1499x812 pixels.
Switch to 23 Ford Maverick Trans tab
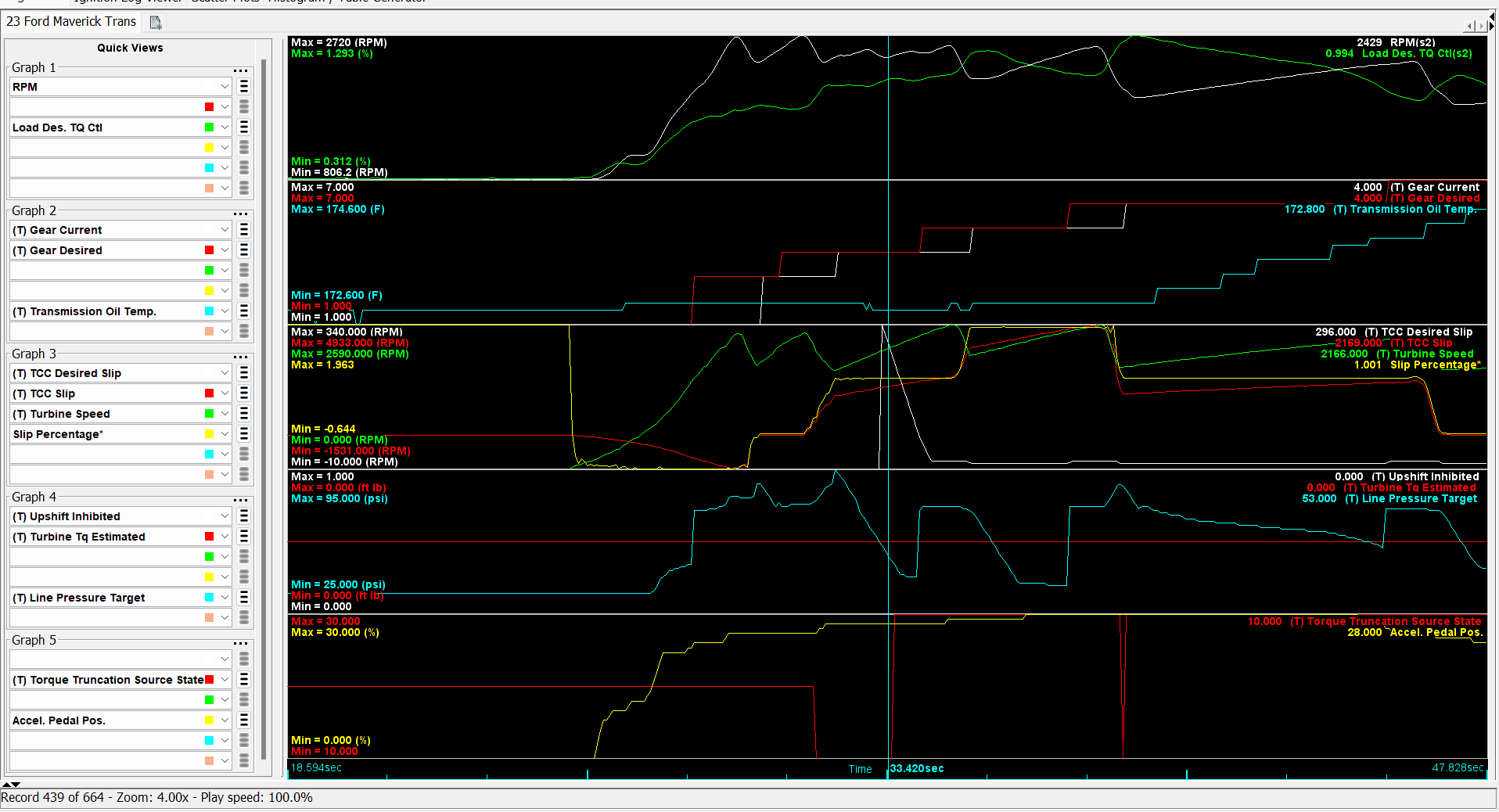[x=71, y=22]
